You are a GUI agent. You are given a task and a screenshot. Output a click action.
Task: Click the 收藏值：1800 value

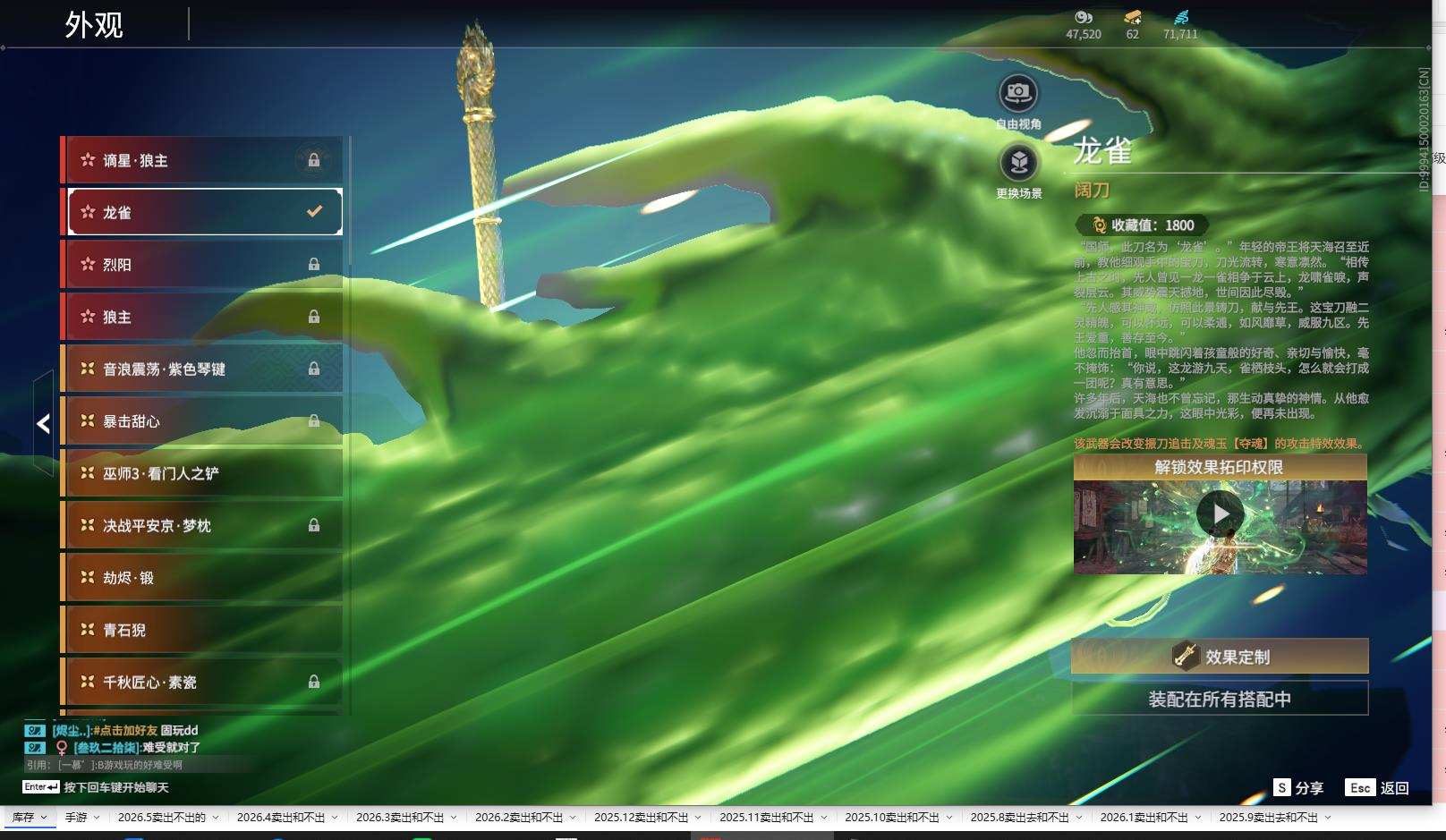point(1153,225)
